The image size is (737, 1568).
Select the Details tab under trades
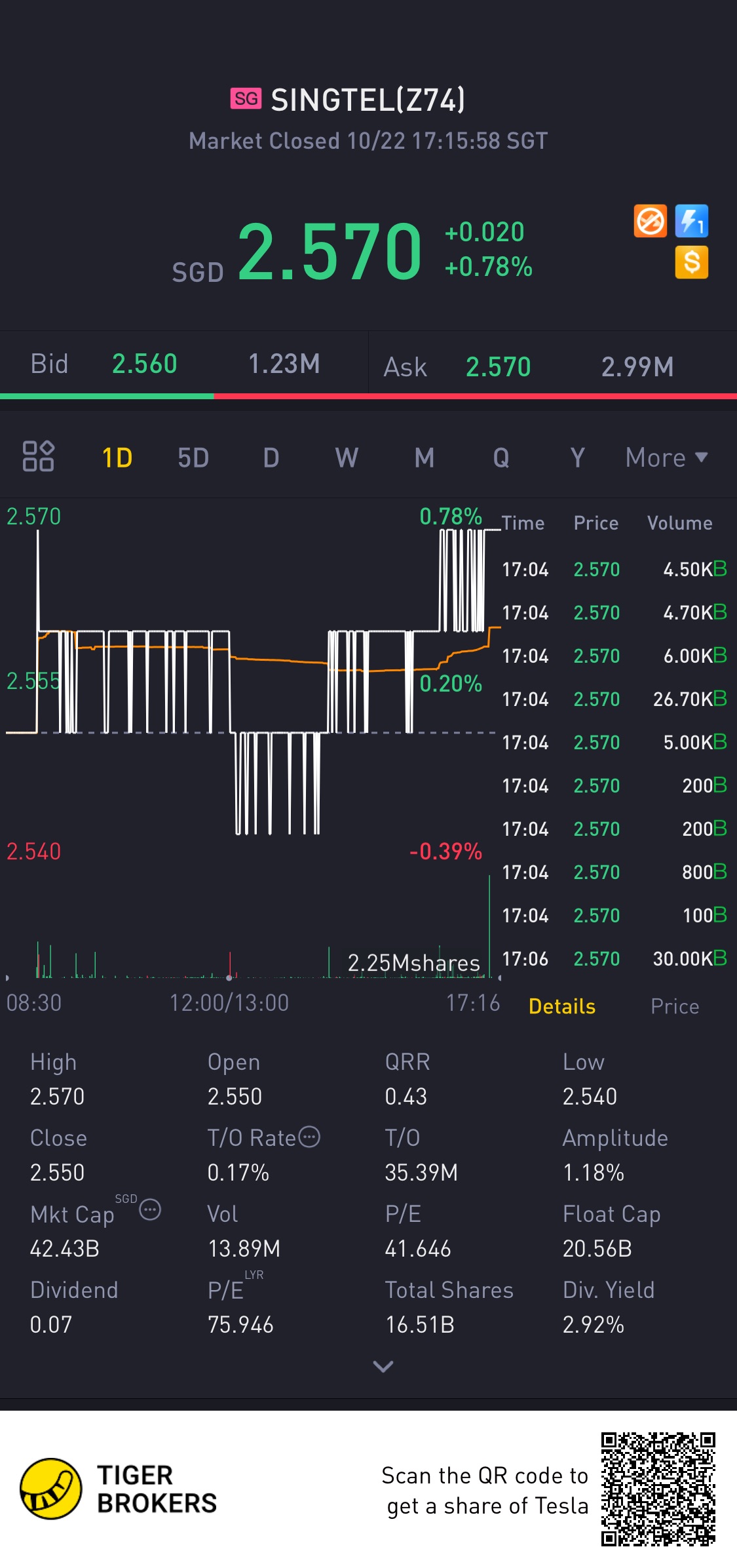point(562,1006)
